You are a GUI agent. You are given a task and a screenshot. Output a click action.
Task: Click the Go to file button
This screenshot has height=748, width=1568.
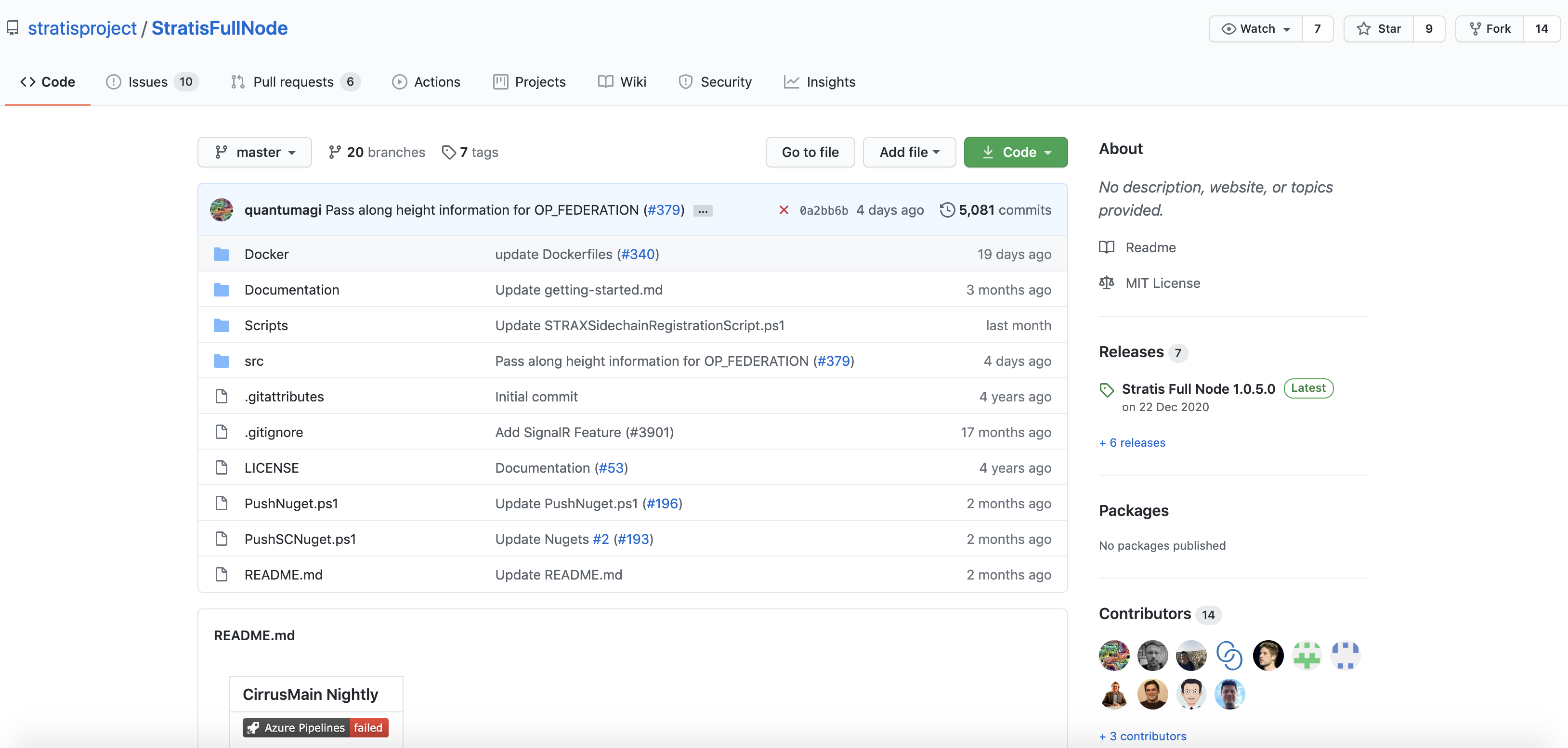click(x=810, y=152)
